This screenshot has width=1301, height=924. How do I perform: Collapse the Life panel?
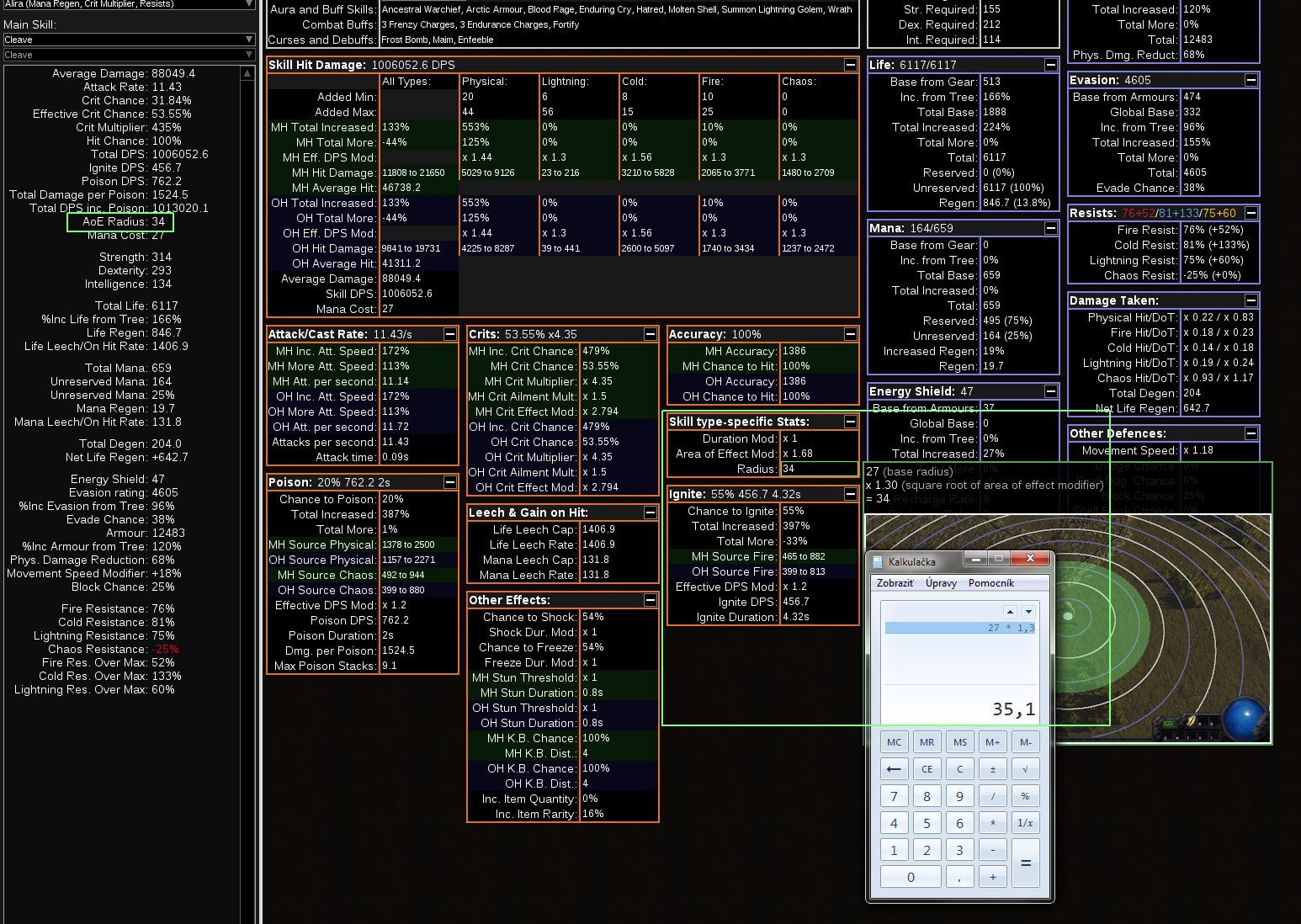1051,64
